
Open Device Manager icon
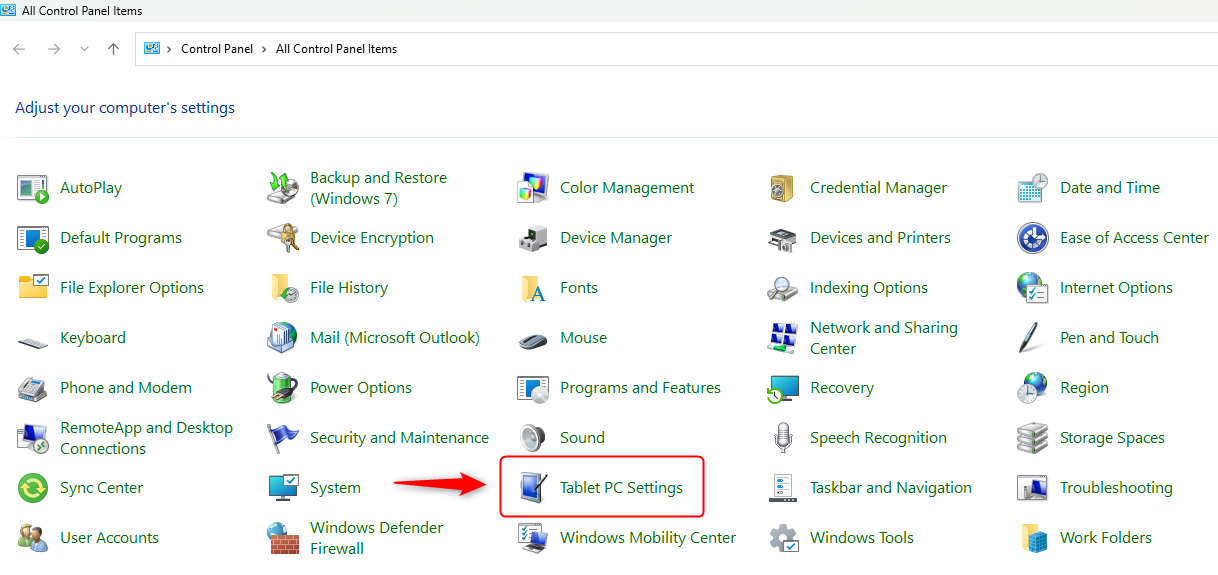coord(533,238)
